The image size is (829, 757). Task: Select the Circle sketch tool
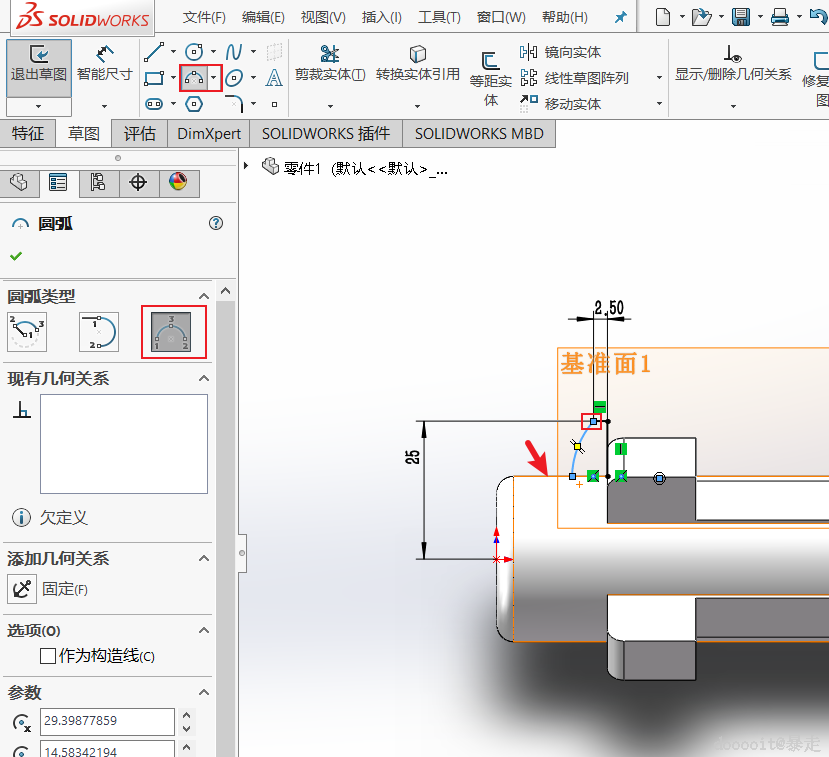pyautogui.click(x=194, y=52)
